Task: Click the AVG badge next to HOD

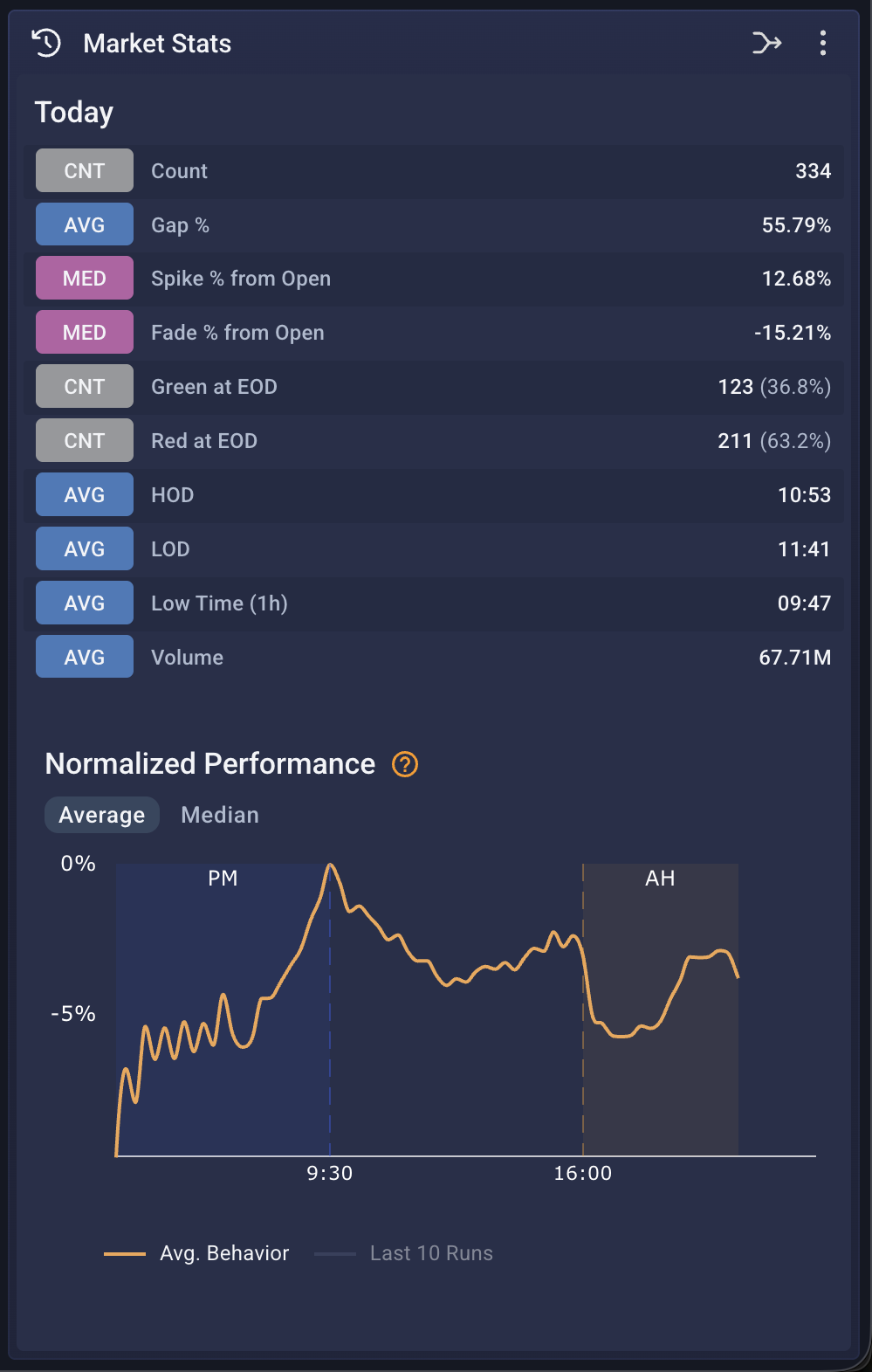Action: (85, 495)
